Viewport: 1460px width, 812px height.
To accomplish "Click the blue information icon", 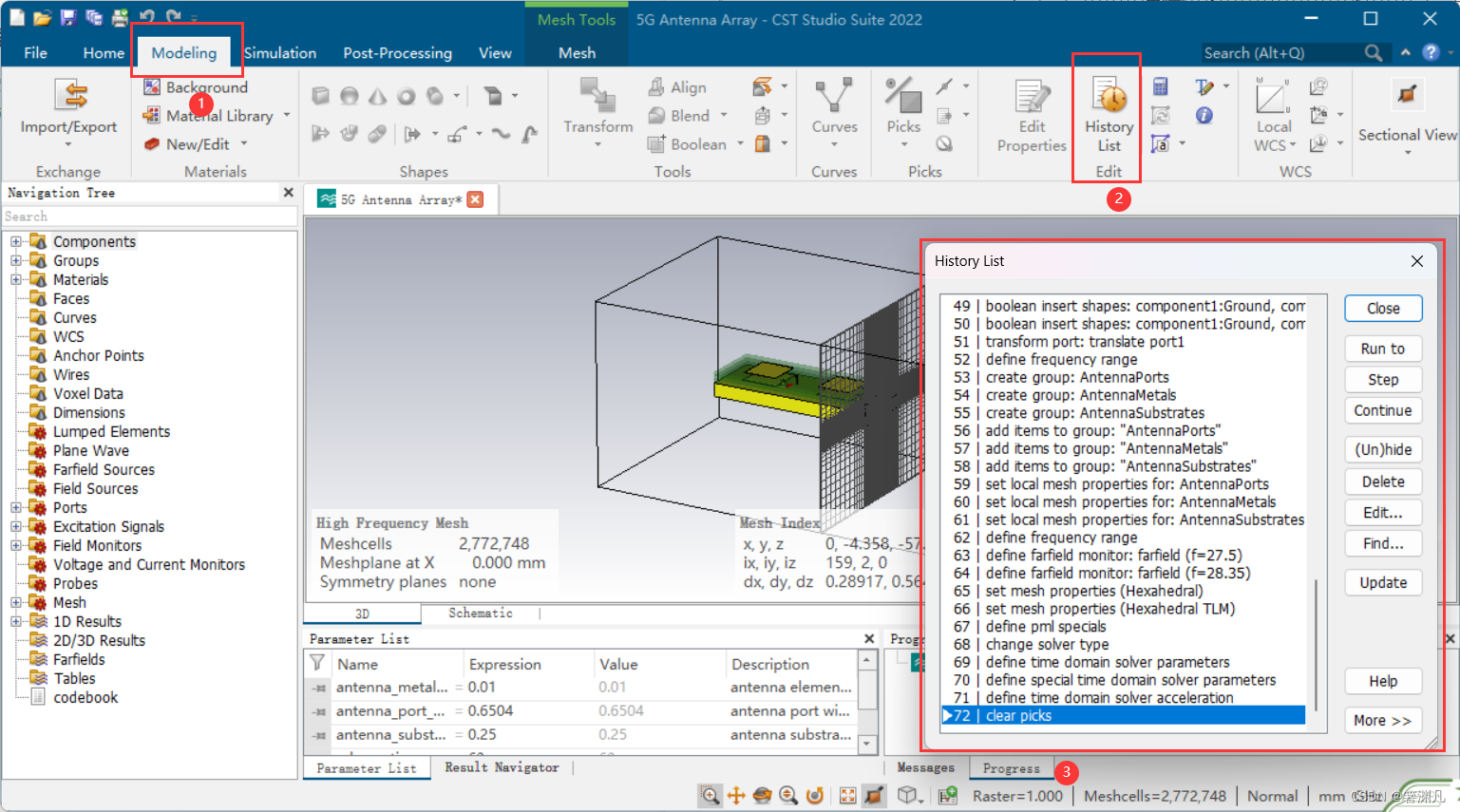I will coord(1204,115).
